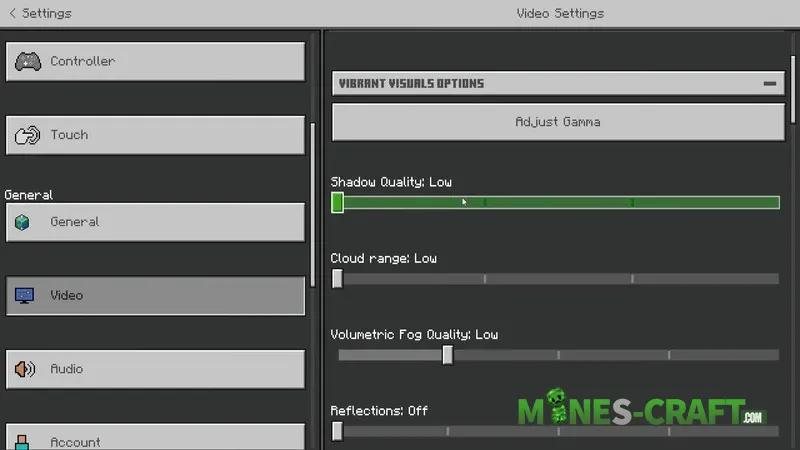Image resolution: width=800 pixels, height=450 pixels.
Task: Open the Controller settings category
Action: (156, 61)
